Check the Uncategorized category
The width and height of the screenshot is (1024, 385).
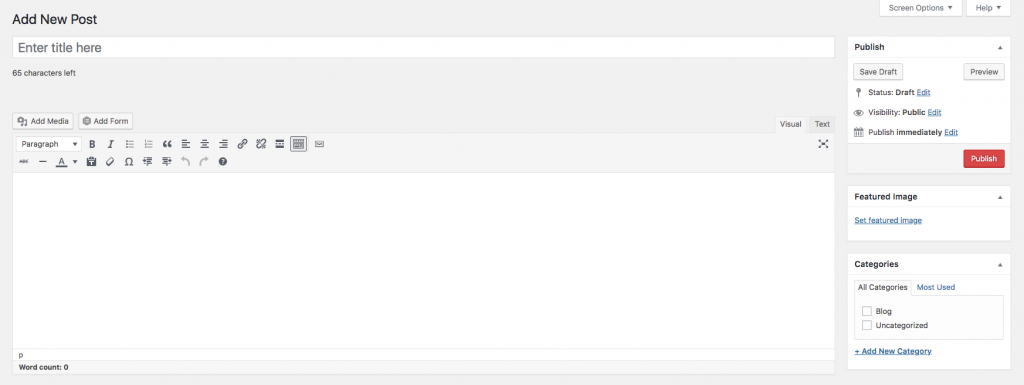point(867,325)
